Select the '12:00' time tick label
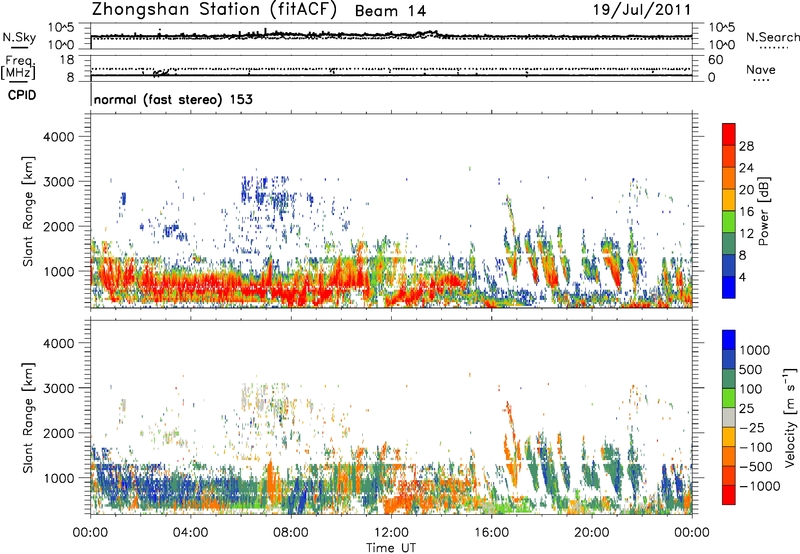The width and height of the screenshot is (800, 554). [x=391, y=533]
